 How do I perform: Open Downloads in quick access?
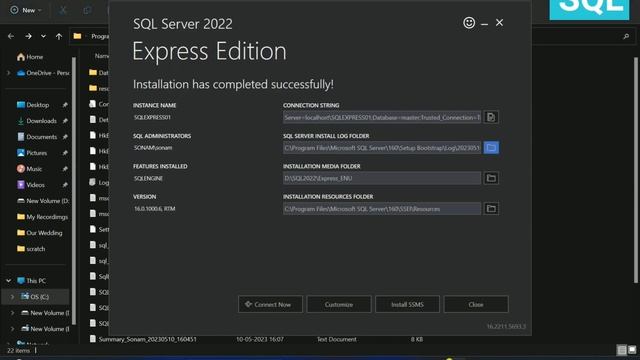click(x=37, y=121)
